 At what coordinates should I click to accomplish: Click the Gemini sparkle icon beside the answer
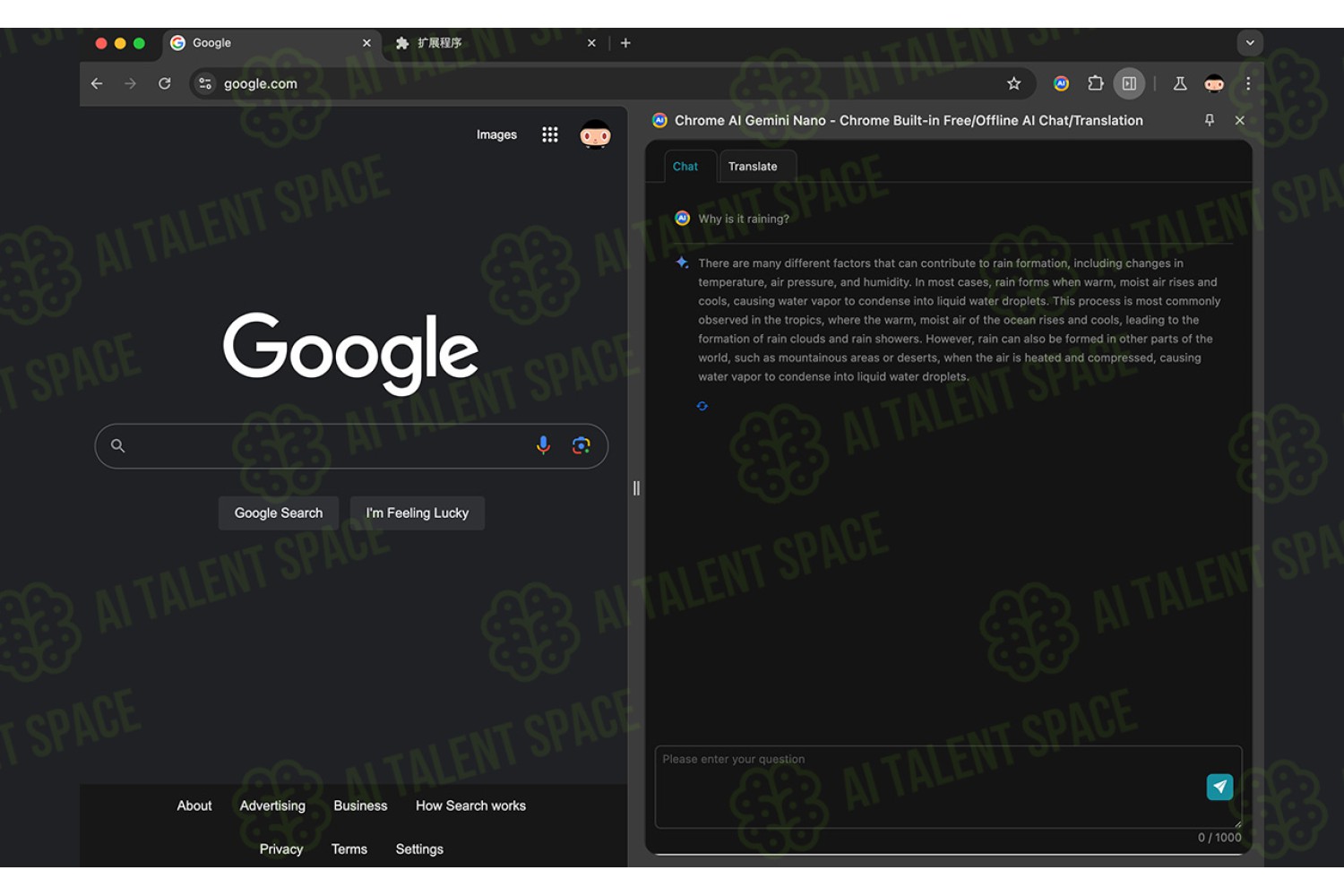[x=682, y=263]
